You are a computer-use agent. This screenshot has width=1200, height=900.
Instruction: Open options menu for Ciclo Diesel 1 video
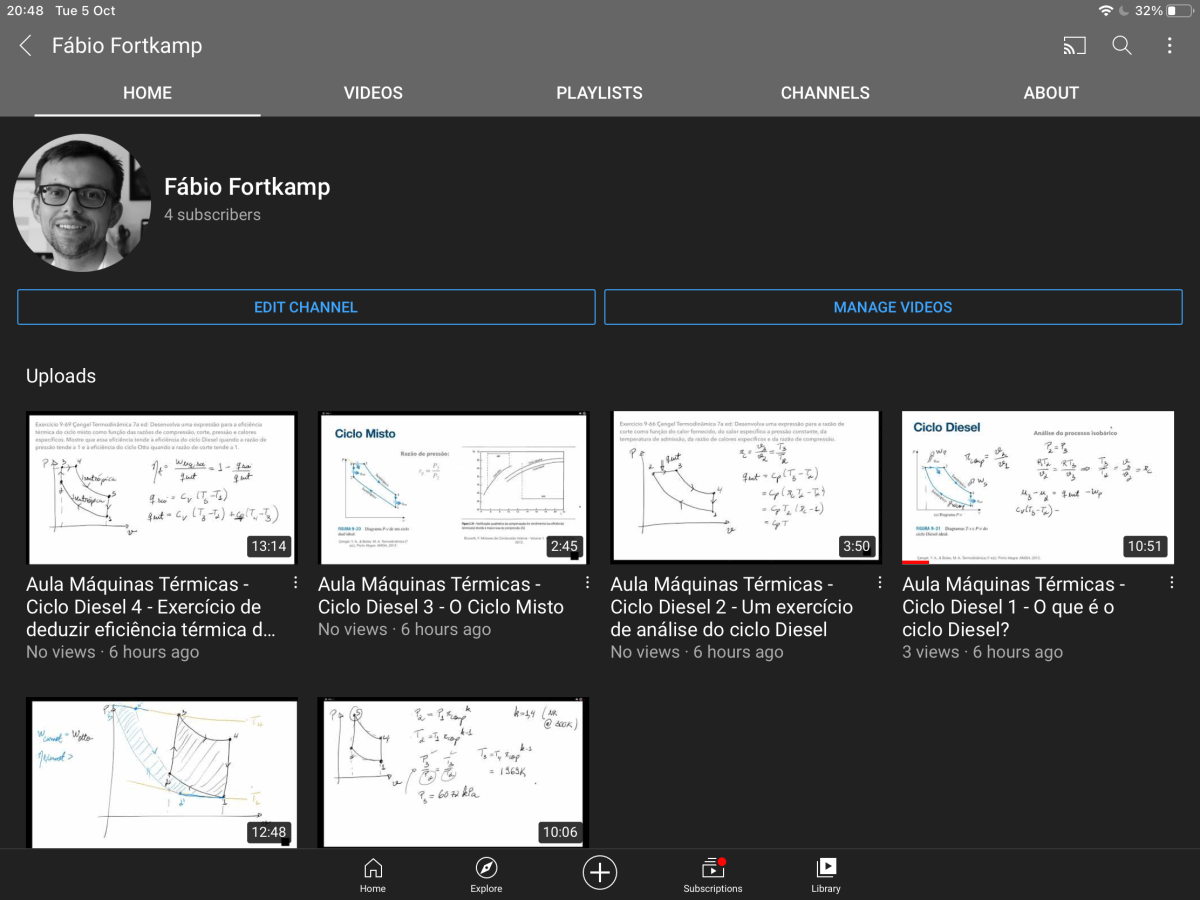[x=1171, y=583]
